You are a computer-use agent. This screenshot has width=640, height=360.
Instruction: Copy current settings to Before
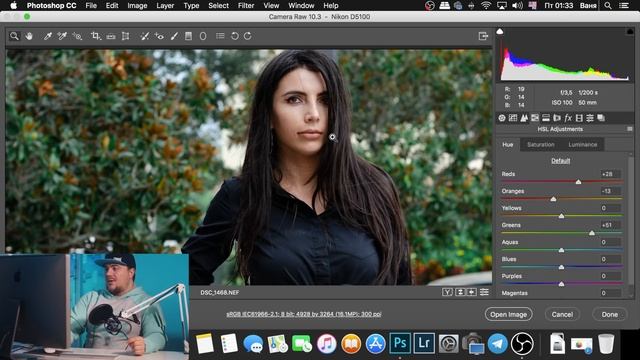[471, 292]
